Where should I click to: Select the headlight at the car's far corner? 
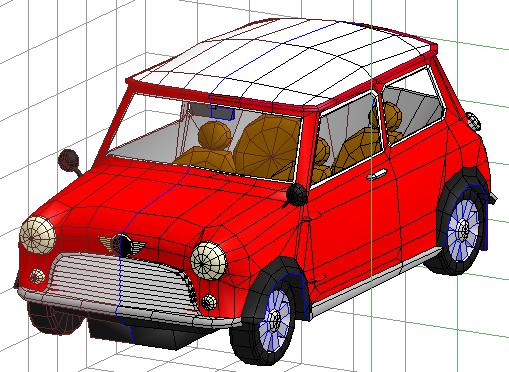pos(37,235)
